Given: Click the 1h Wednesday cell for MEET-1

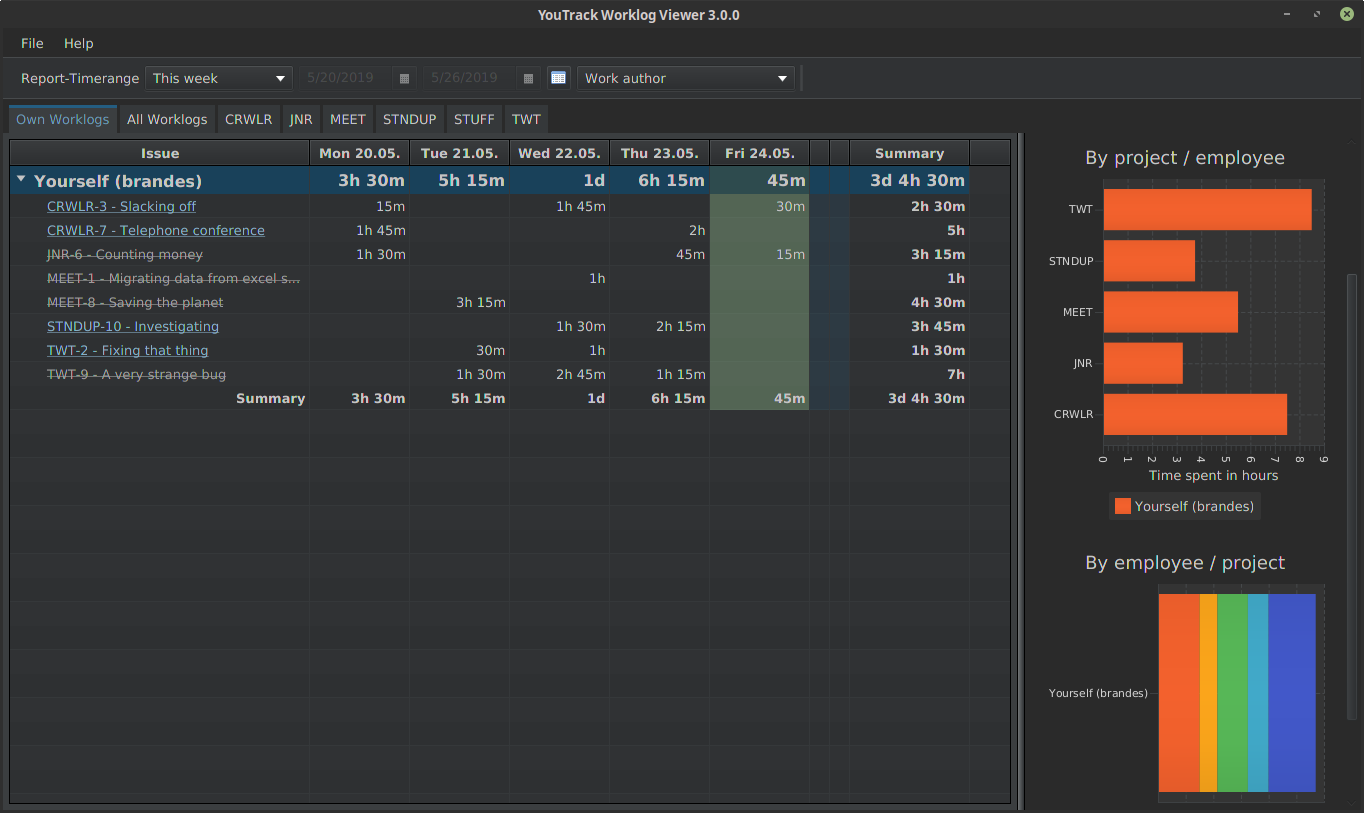Looking at the screenshot, I should (x=560, y=278).
